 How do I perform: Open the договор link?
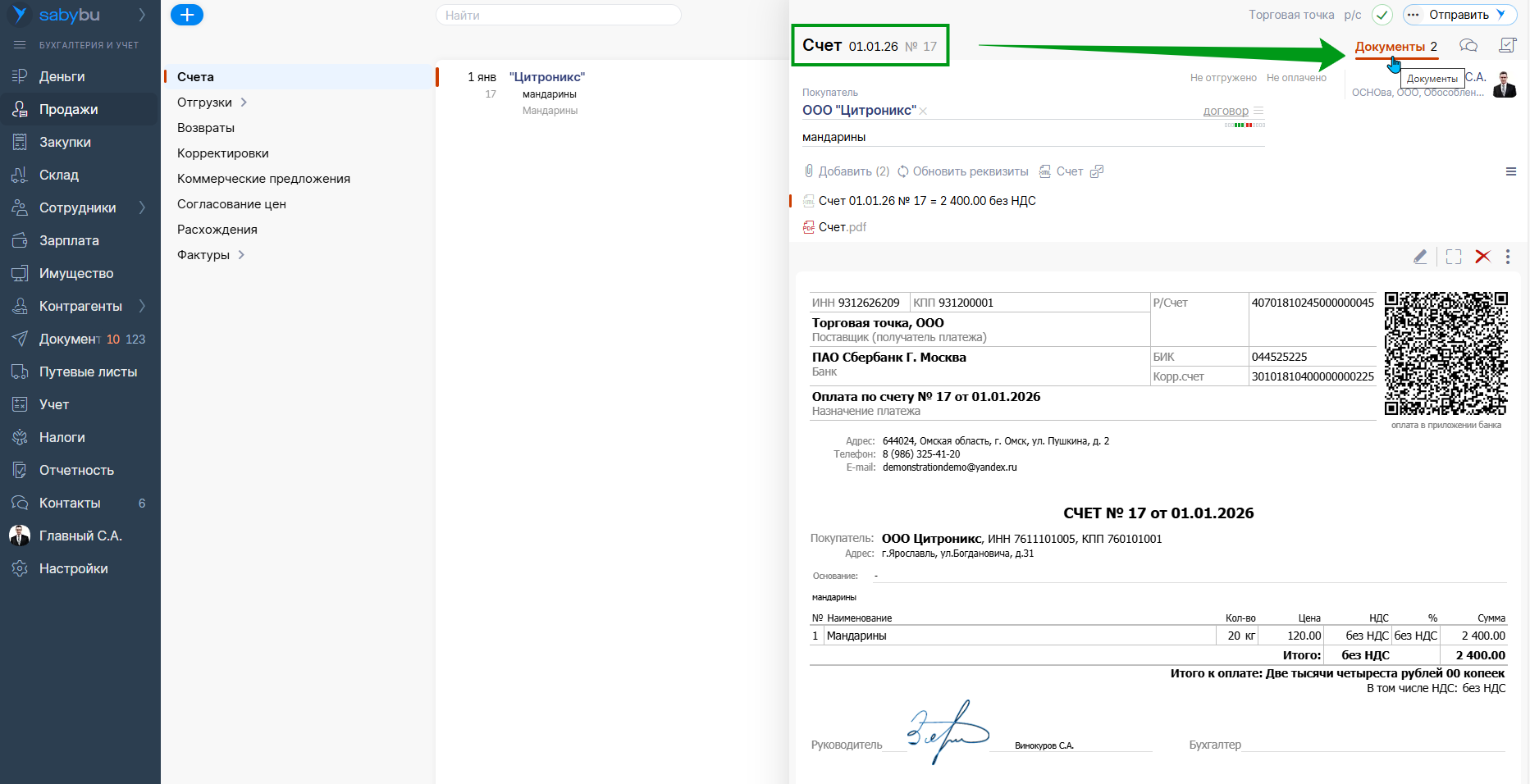coord(1225,111)
